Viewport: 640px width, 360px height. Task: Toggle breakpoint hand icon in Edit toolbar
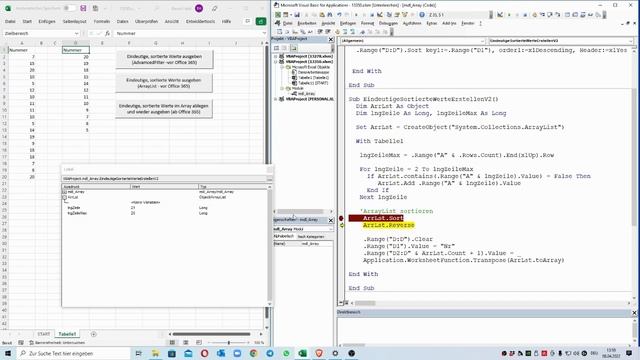click(338, 31)
